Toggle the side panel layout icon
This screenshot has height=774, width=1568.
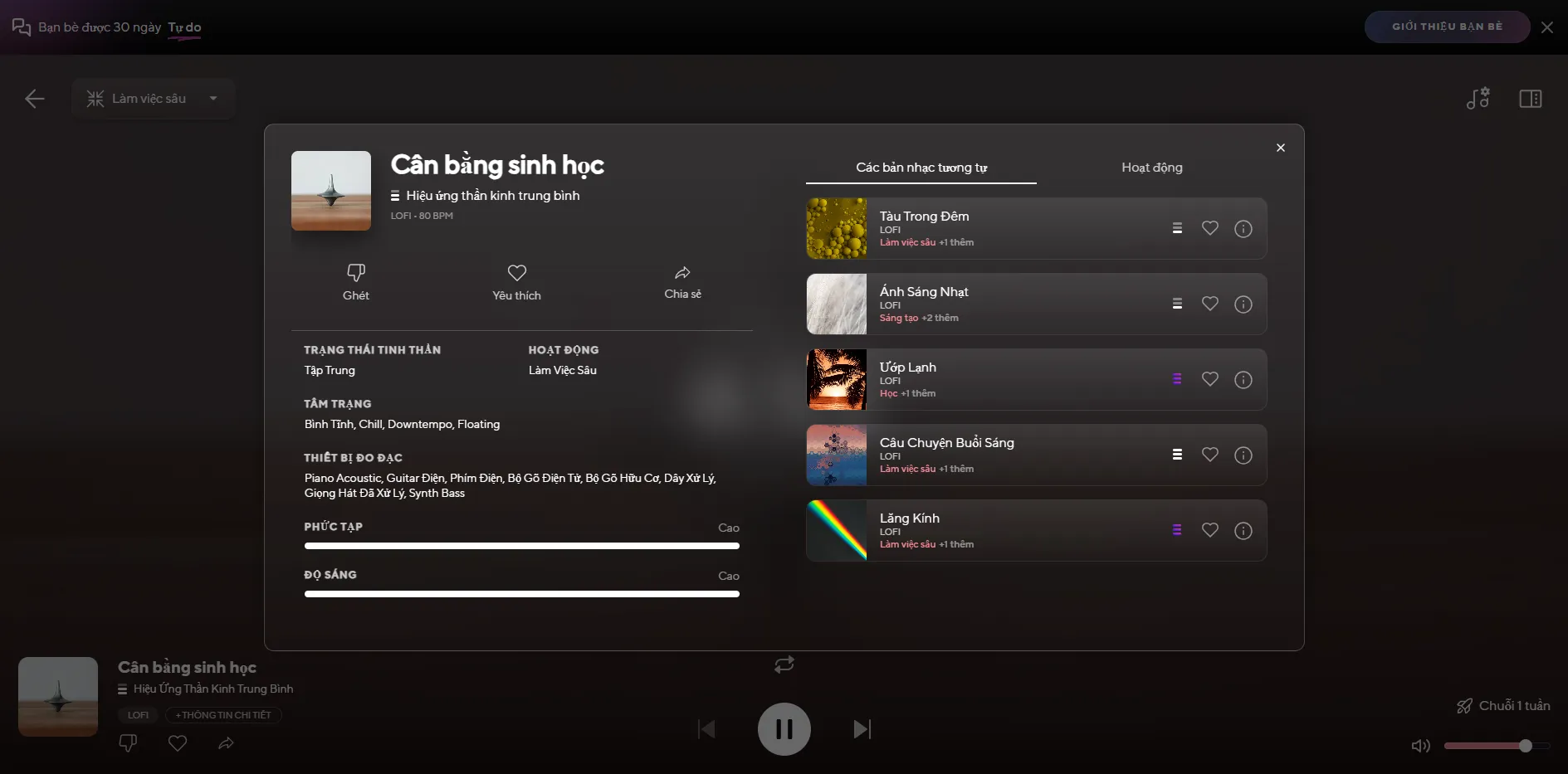click(x=1530, y=99)
